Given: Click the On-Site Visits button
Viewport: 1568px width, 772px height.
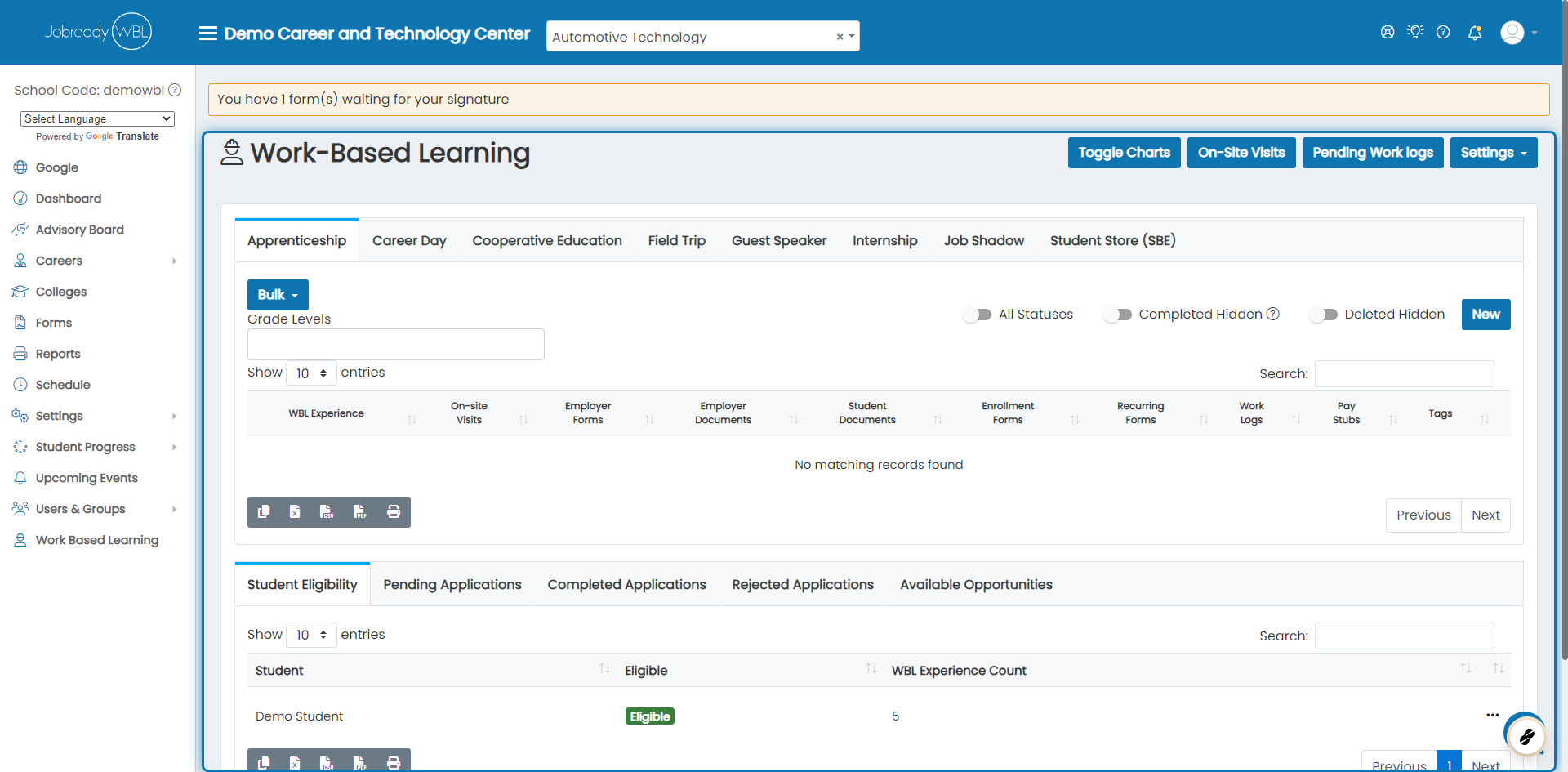Looking at the screenshot, I should 1241,153.
